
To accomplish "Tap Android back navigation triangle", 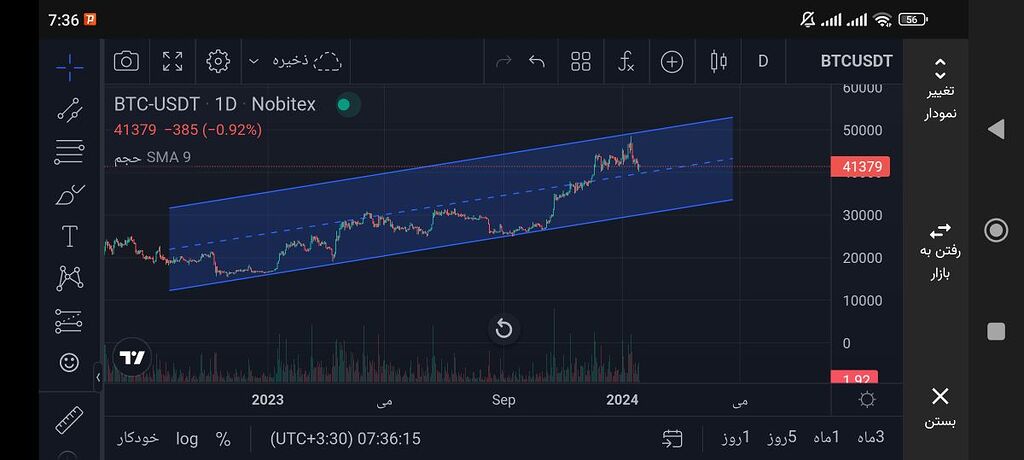I will (996, 129).
